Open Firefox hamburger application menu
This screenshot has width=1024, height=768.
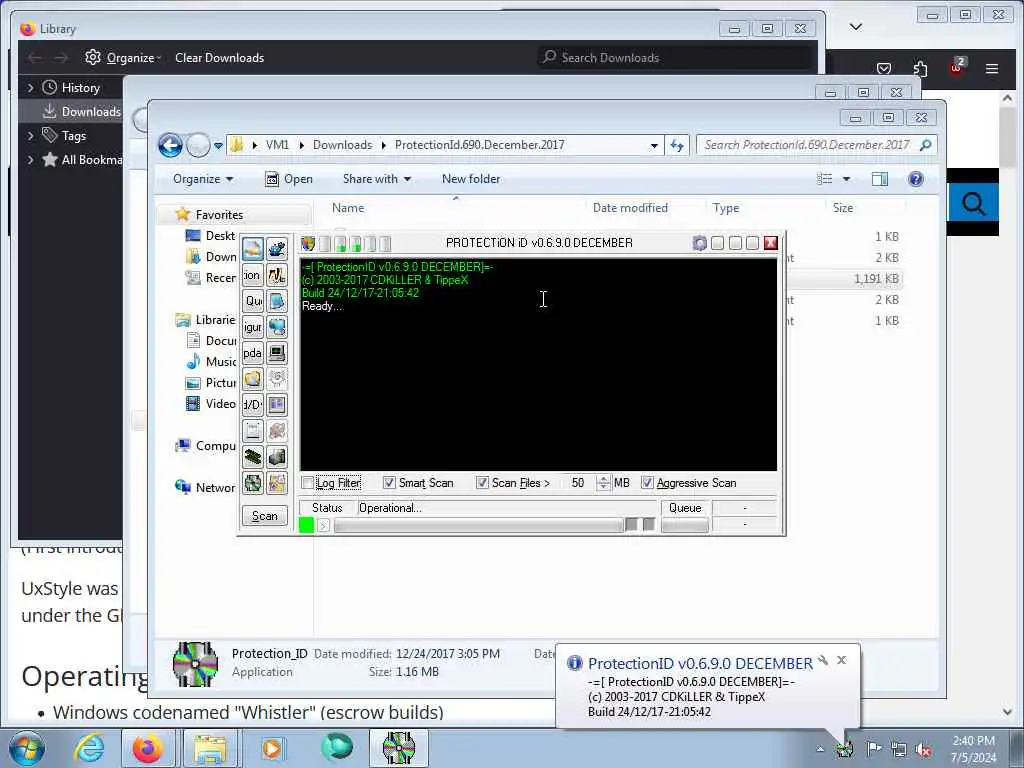(x=991, y=69)
